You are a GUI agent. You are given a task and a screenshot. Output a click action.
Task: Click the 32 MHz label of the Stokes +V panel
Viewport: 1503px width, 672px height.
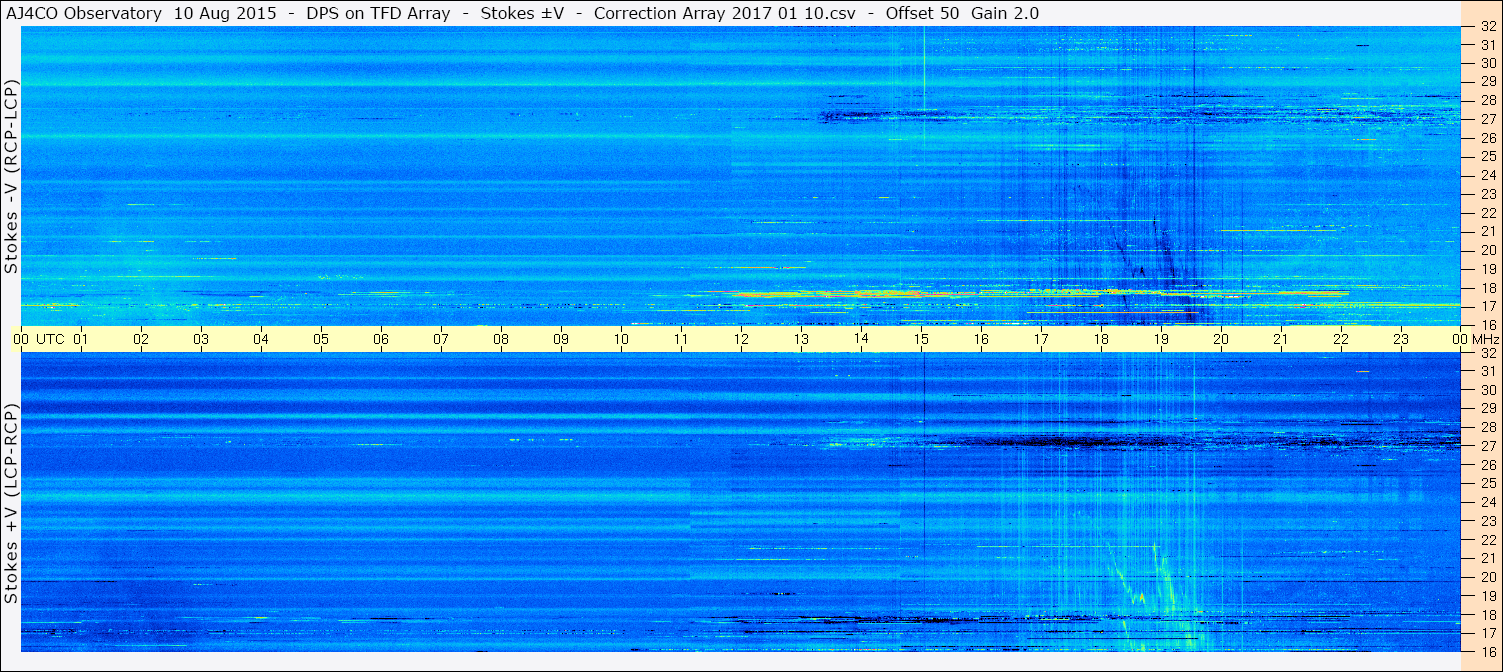tap(1487, 353)
